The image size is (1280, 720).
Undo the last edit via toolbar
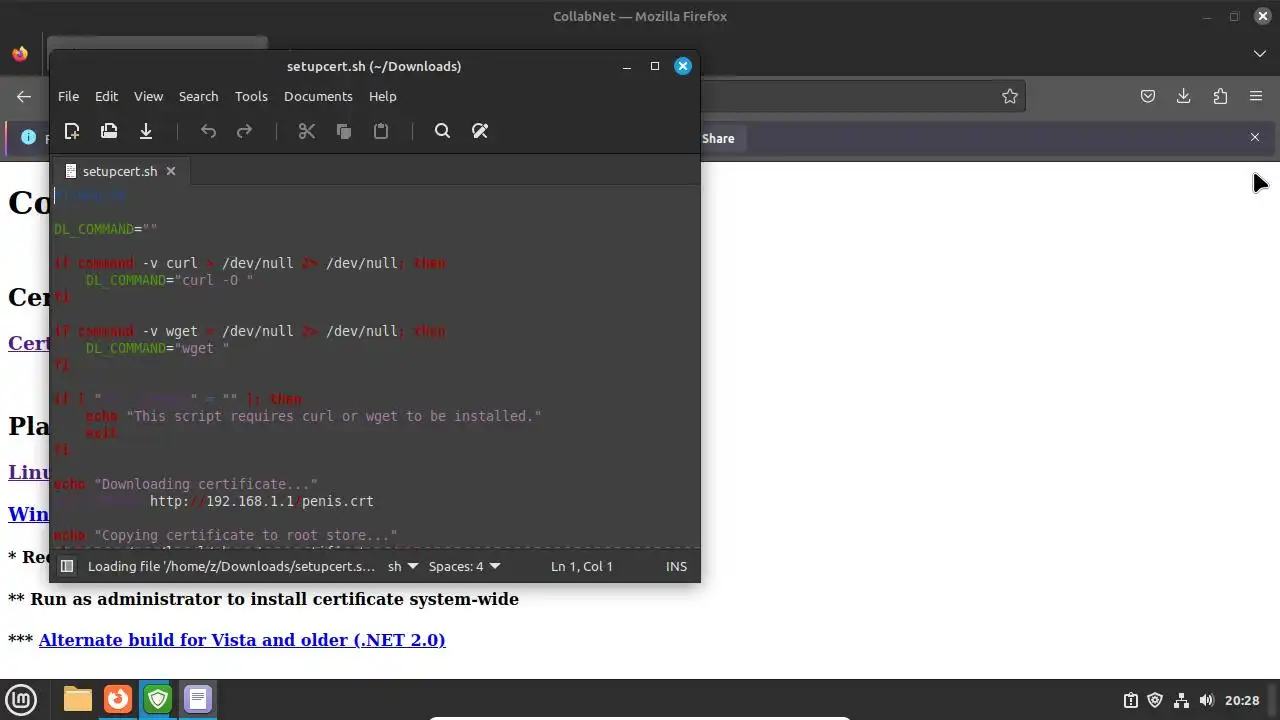[208, 131]
